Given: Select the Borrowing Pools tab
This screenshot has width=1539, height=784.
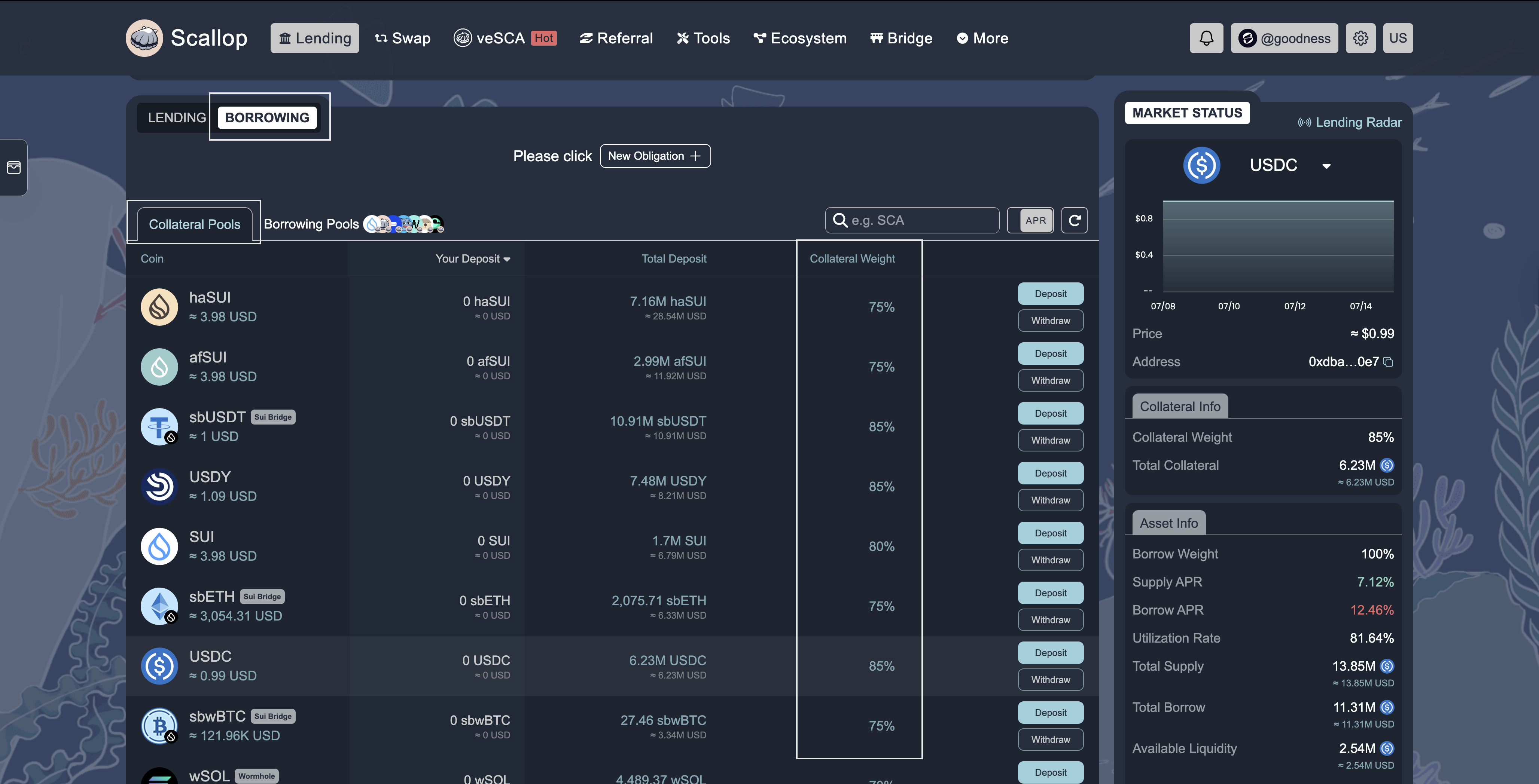Looking at the screenshot, I should point(311,224).
